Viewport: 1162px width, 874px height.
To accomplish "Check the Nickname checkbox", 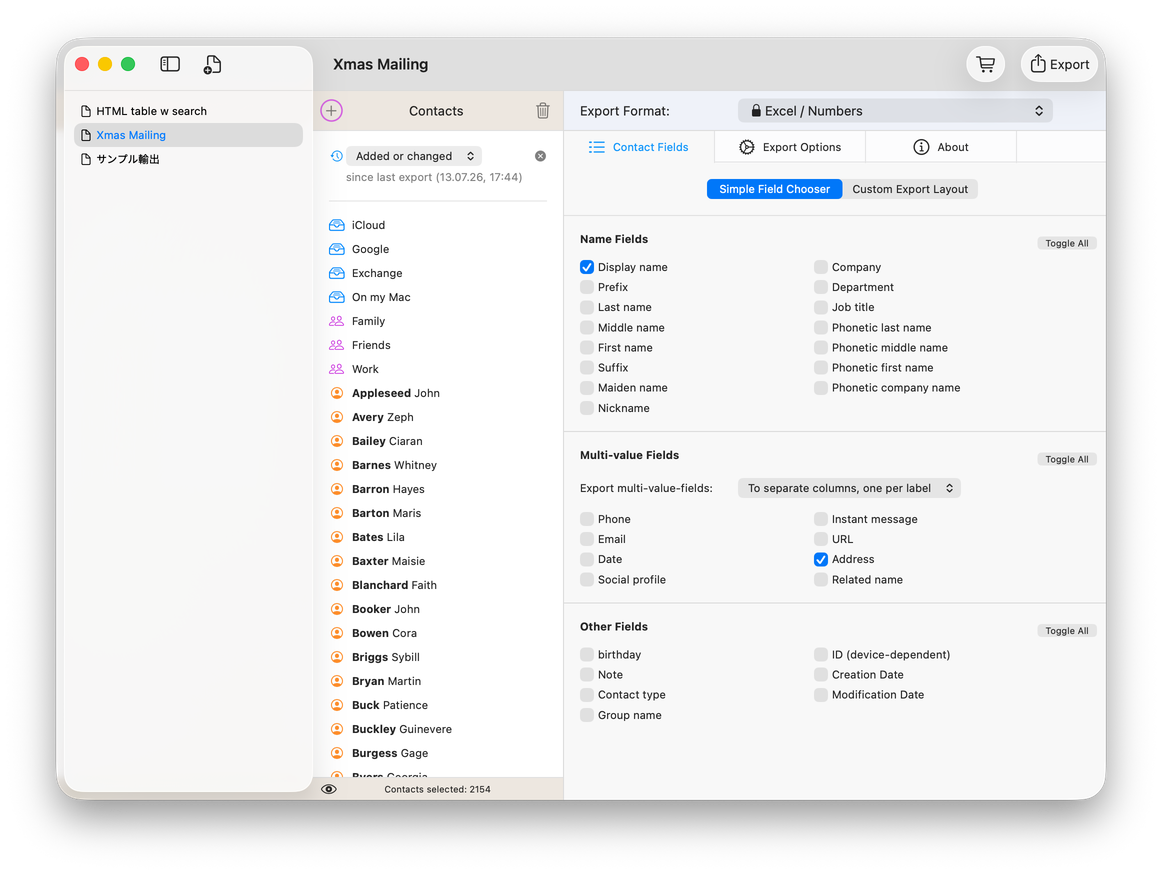I will (x=587, y=408).
